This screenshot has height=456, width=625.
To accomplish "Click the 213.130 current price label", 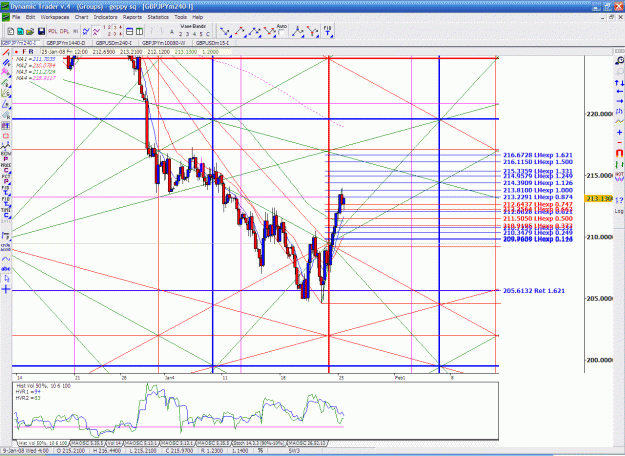I will coord(598,199).
